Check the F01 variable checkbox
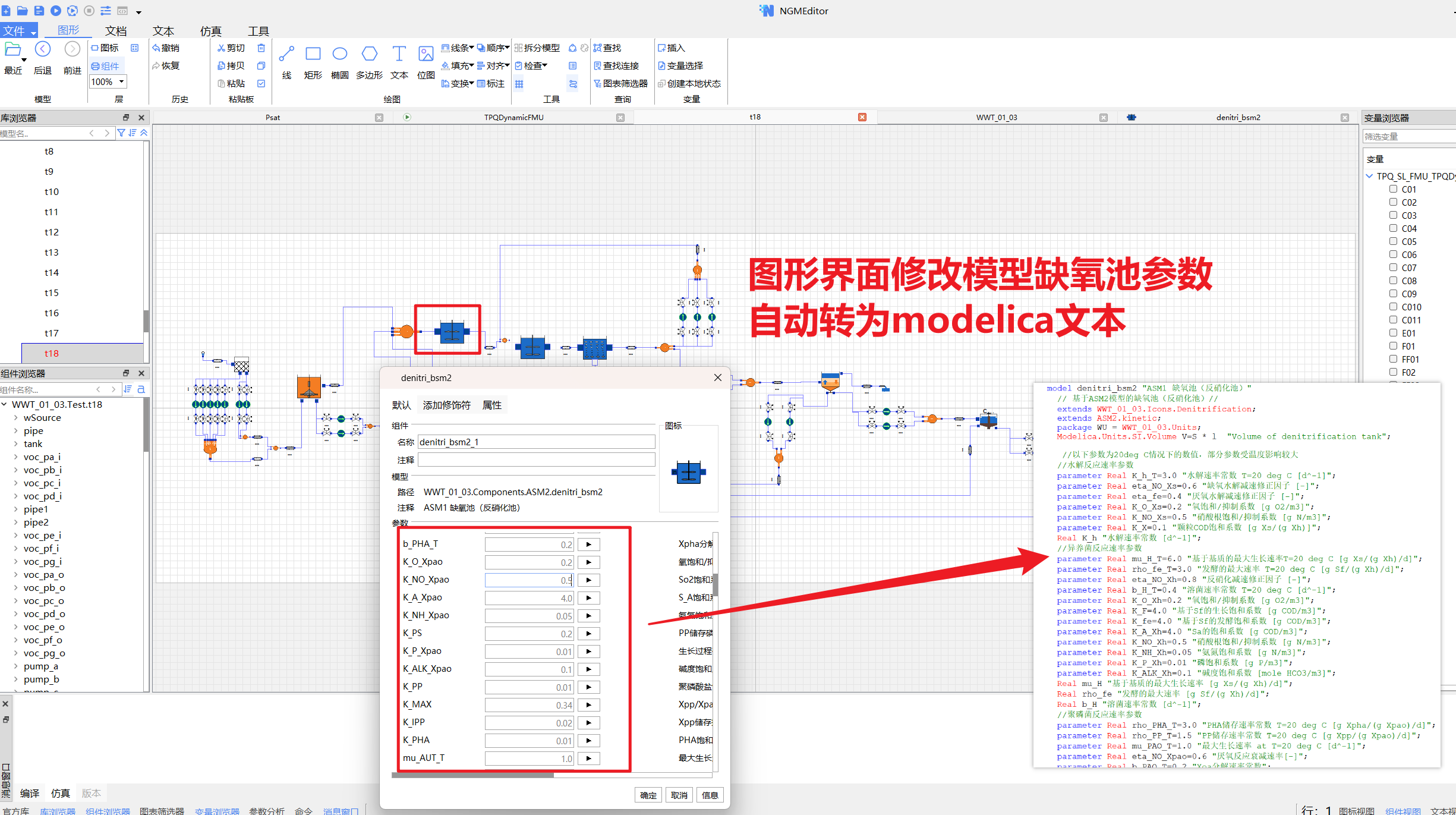1456x815 pixels. [x=1393, y=346]
